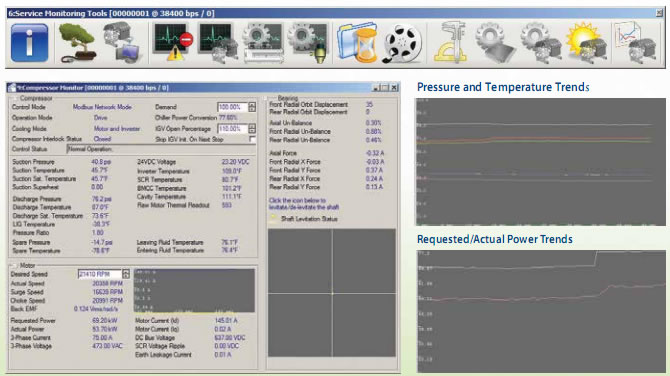The height and width of the screenshot is (376, 670).
Task: Adjust the IGV Open Percentage spinner
Action: click(252, 128)
